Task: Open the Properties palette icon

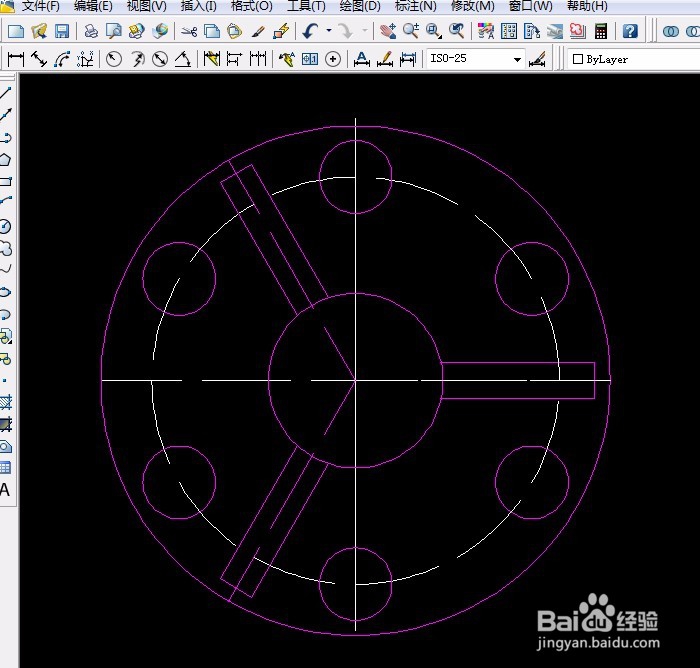Action: (486, 31)
